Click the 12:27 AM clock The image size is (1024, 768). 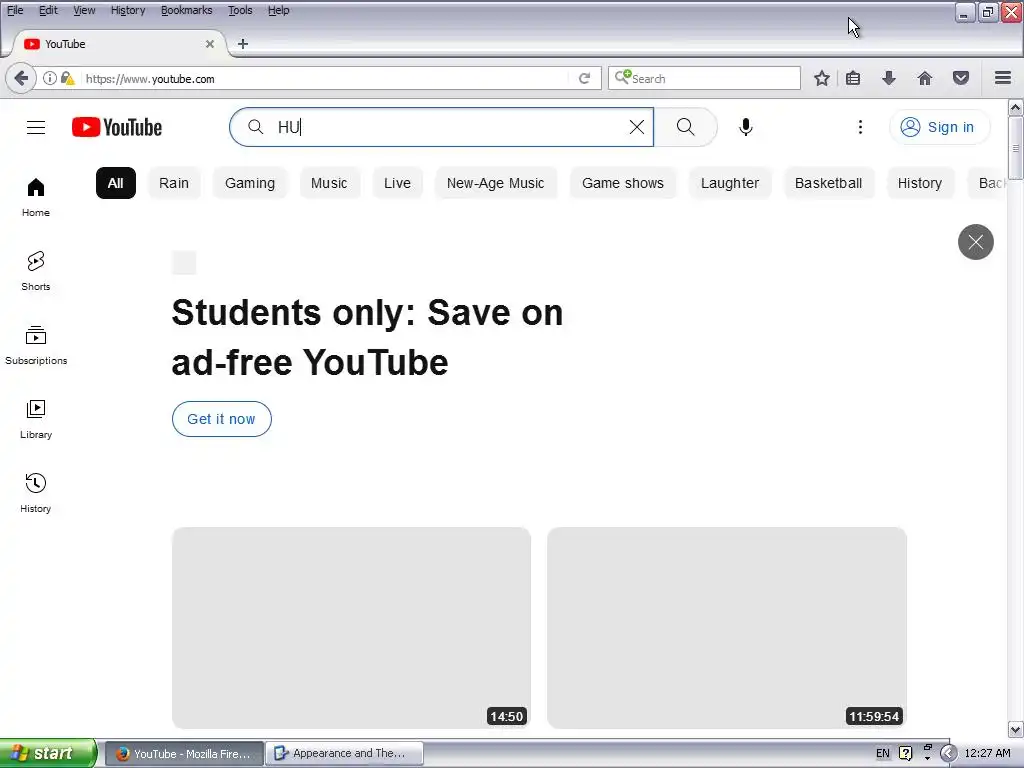[987, 754]
